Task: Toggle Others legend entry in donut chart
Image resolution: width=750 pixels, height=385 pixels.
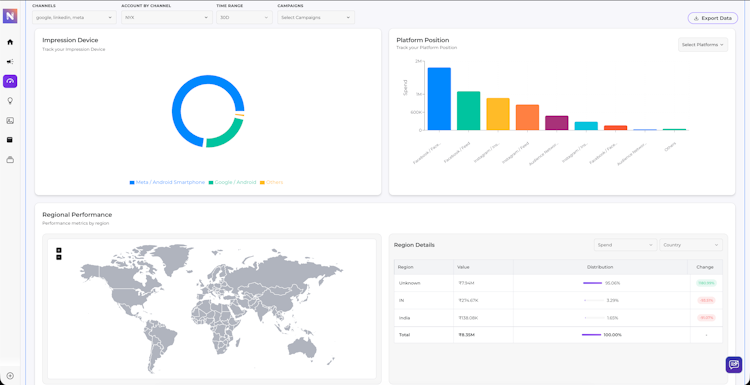Action: tap(272, 182)
